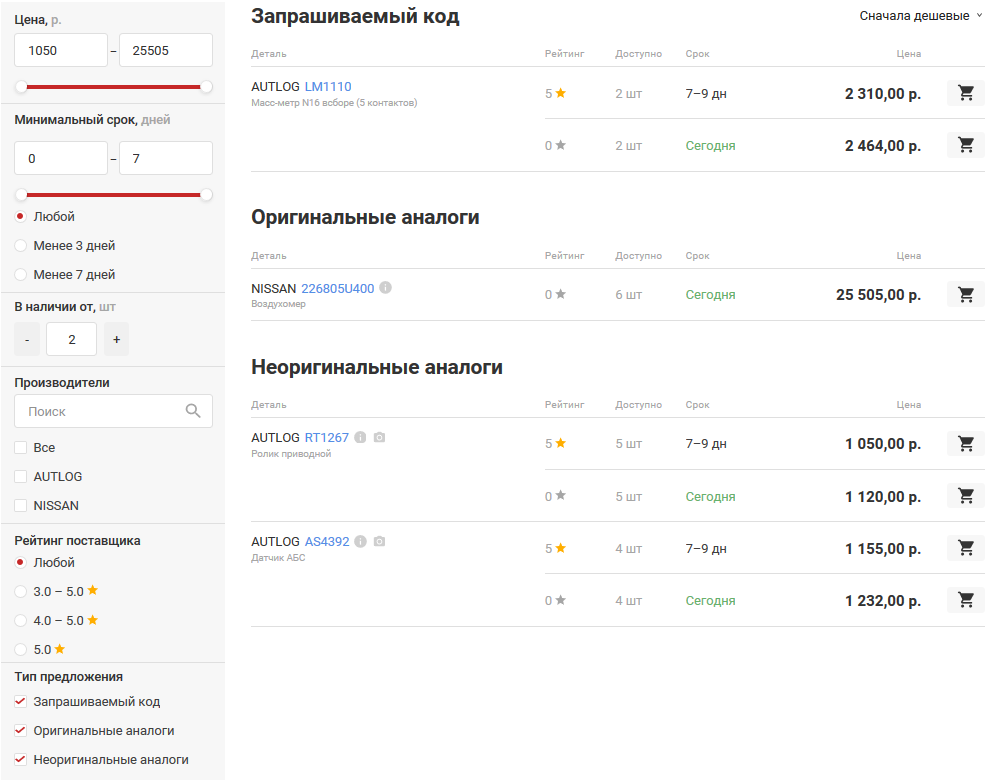The image size is (987, 780).
Task: Show info for NISSAN 226805U400
Action: [x=386, y=288]
